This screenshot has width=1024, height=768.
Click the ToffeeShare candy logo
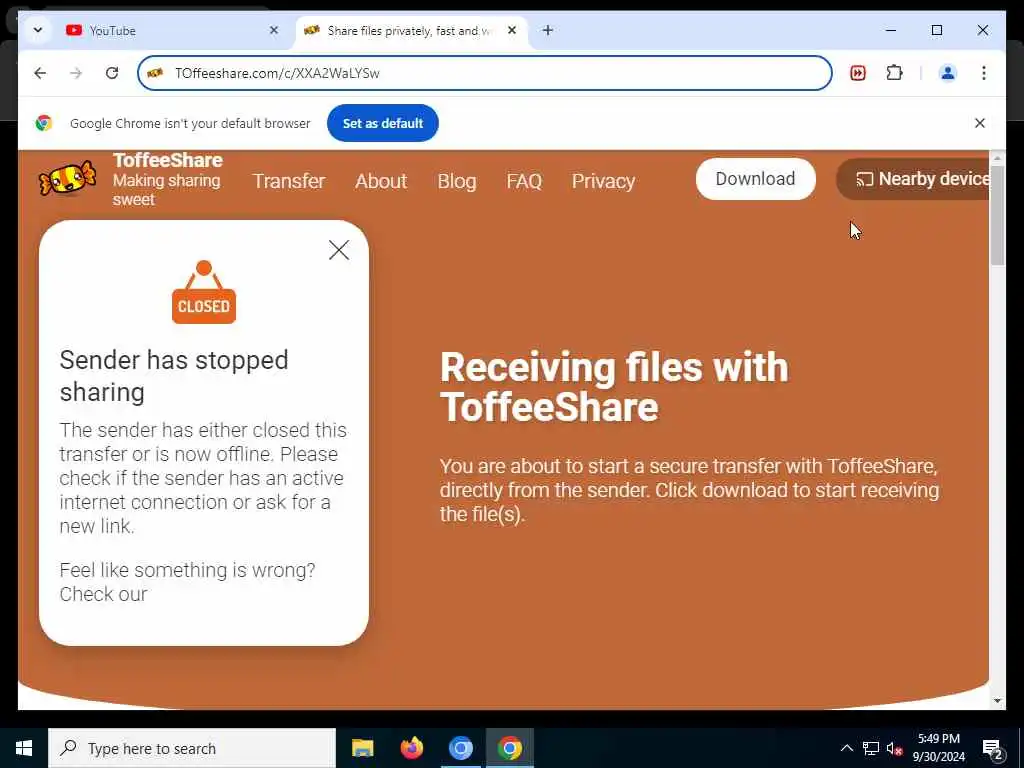pyautogui.click(x=68, y=179)
